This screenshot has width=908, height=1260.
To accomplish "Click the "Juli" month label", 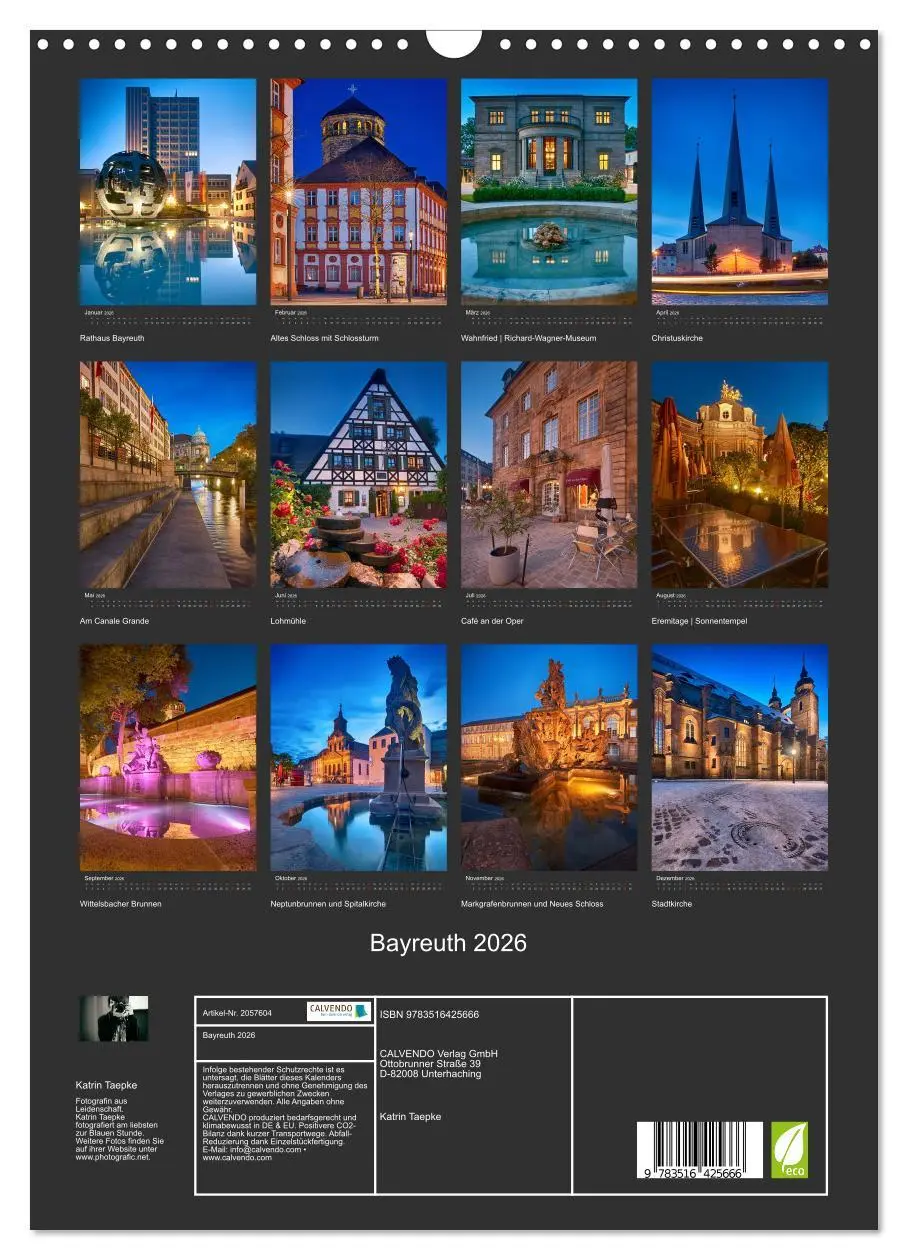I will [471, 596].
